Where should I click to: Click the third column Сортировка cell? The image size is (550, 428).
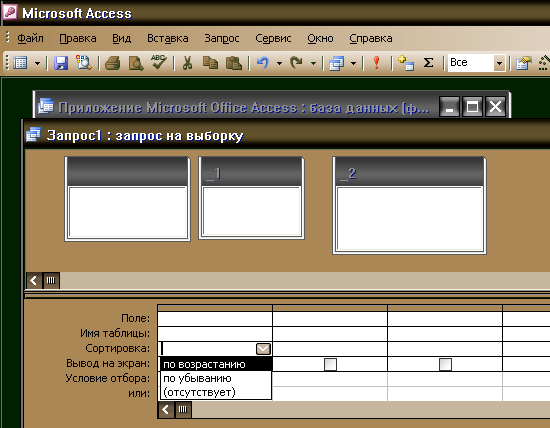(x=445, y=349)
